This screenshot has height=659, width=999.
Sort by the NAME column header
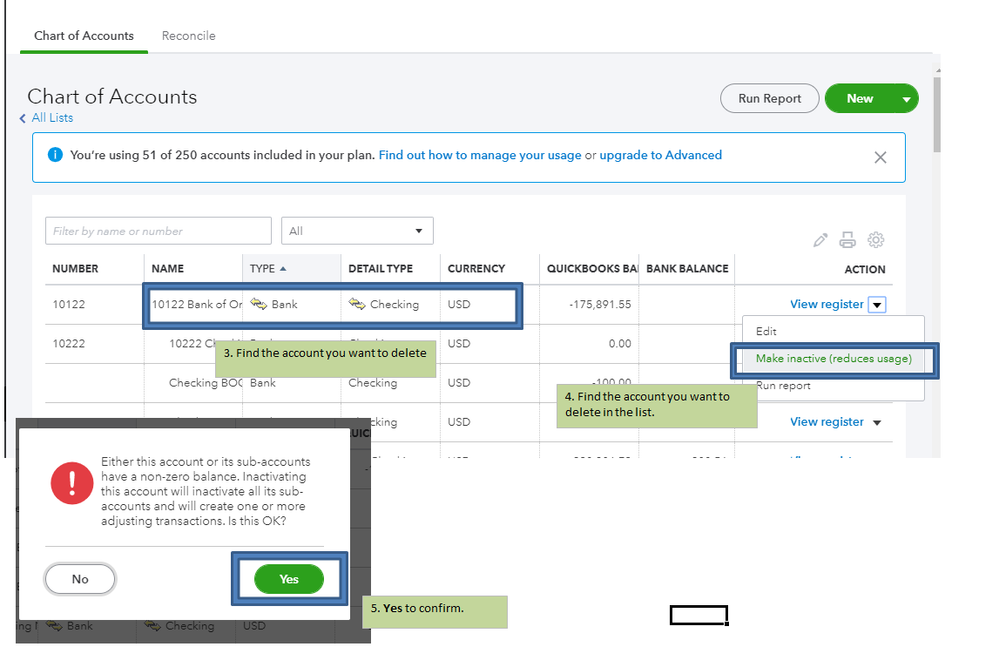point(168,268)
